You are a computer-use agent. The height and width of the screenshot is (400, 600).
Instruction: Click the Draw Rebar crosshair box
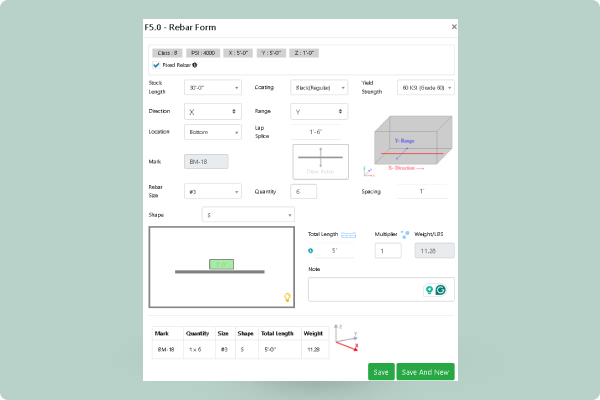click(x=319, y=164)
